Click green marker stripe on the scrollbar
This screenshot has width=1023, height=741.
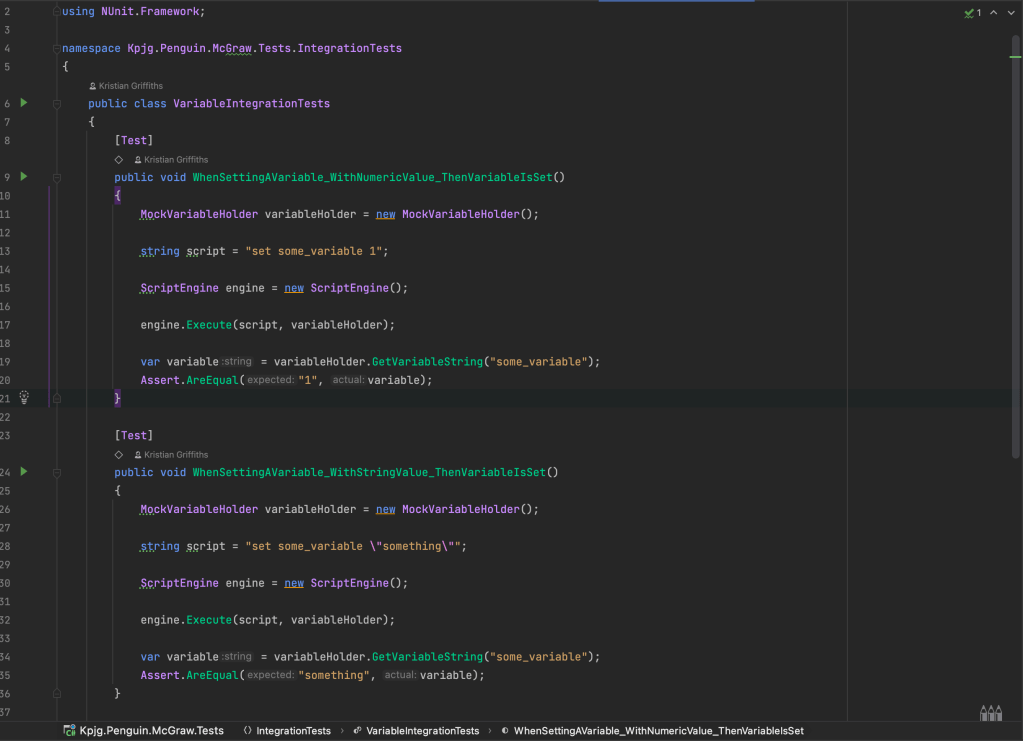coord(1015,58)
